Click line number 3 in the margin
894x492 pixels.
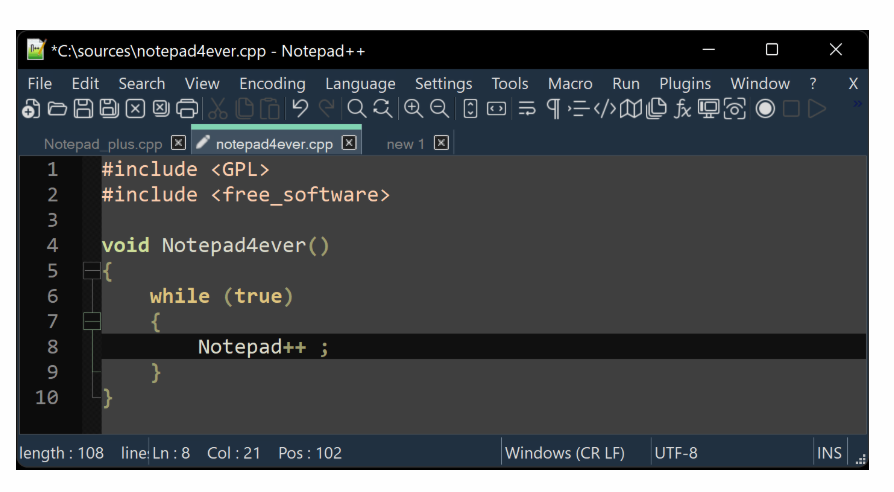pos(52,220)
